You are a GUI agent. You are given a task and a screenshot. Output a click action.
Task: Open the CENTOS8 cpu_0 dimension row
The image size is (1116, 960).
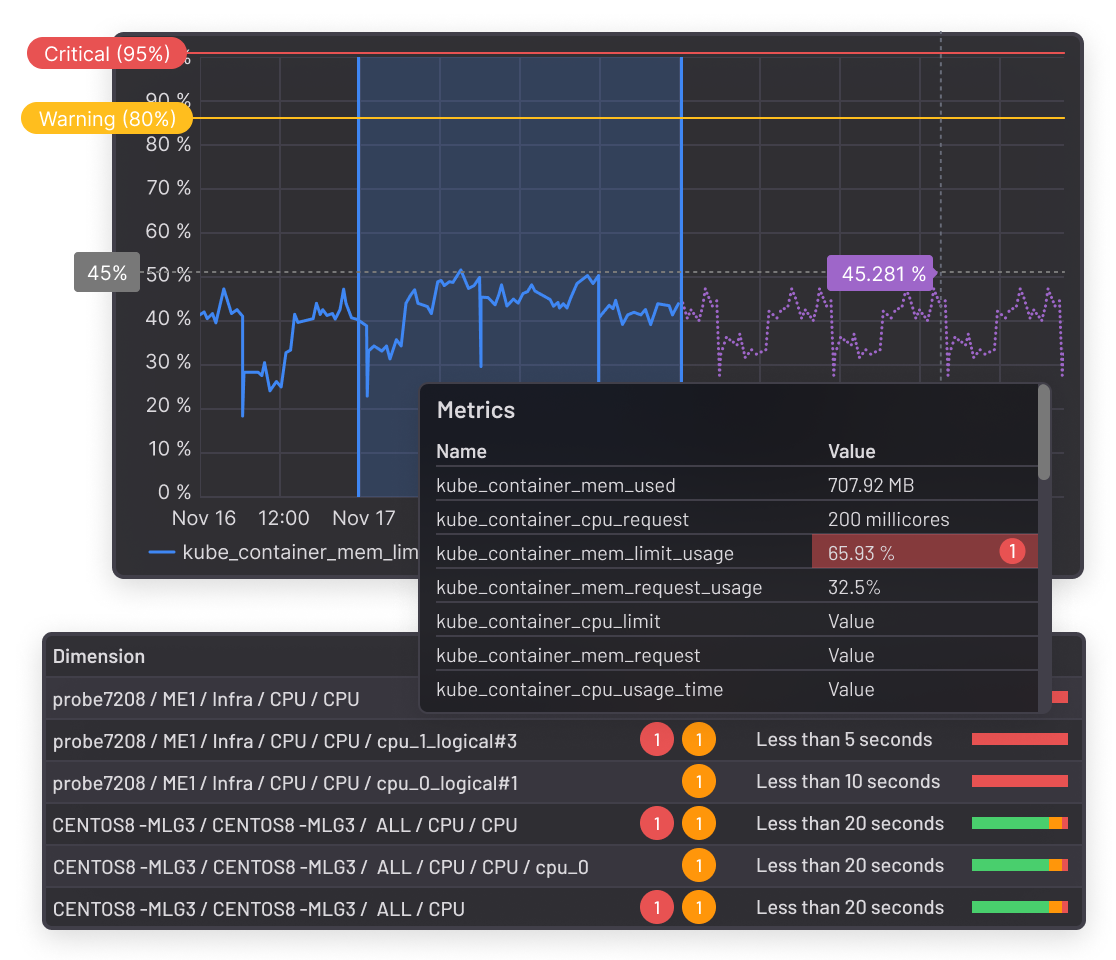pyautogui.click(x=320, y=867)
